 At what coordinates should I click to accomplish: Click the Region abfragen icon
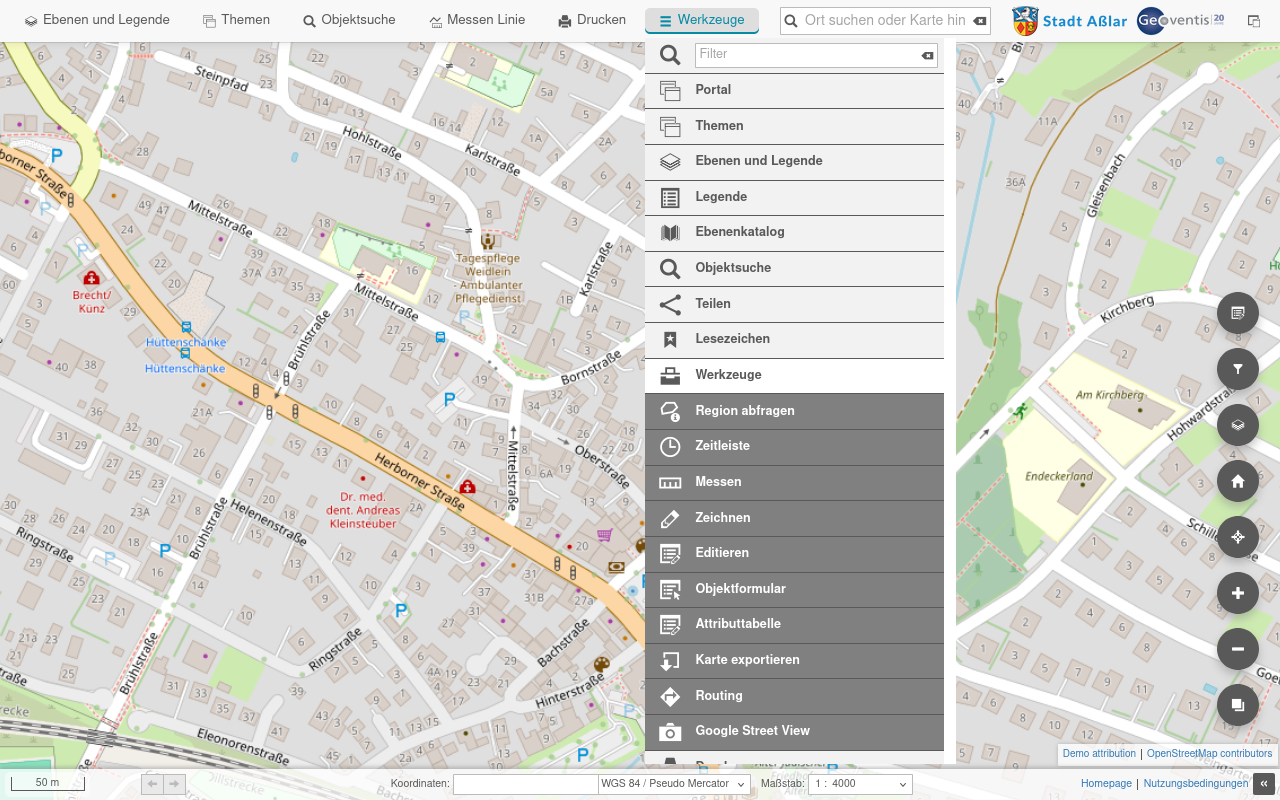pyautogui.click(x=670, y=411)
